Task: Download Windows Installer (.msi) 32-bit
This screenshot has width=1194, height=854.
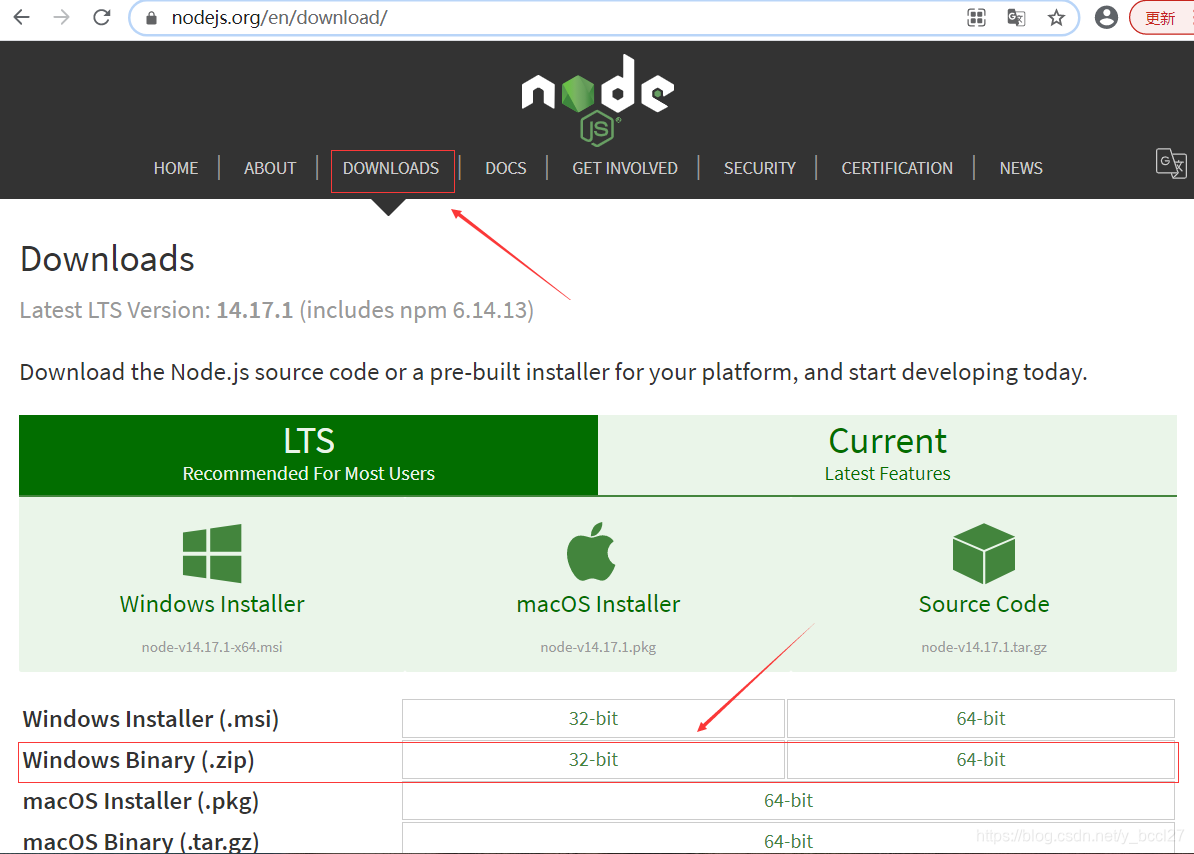Action: (593, 719)
